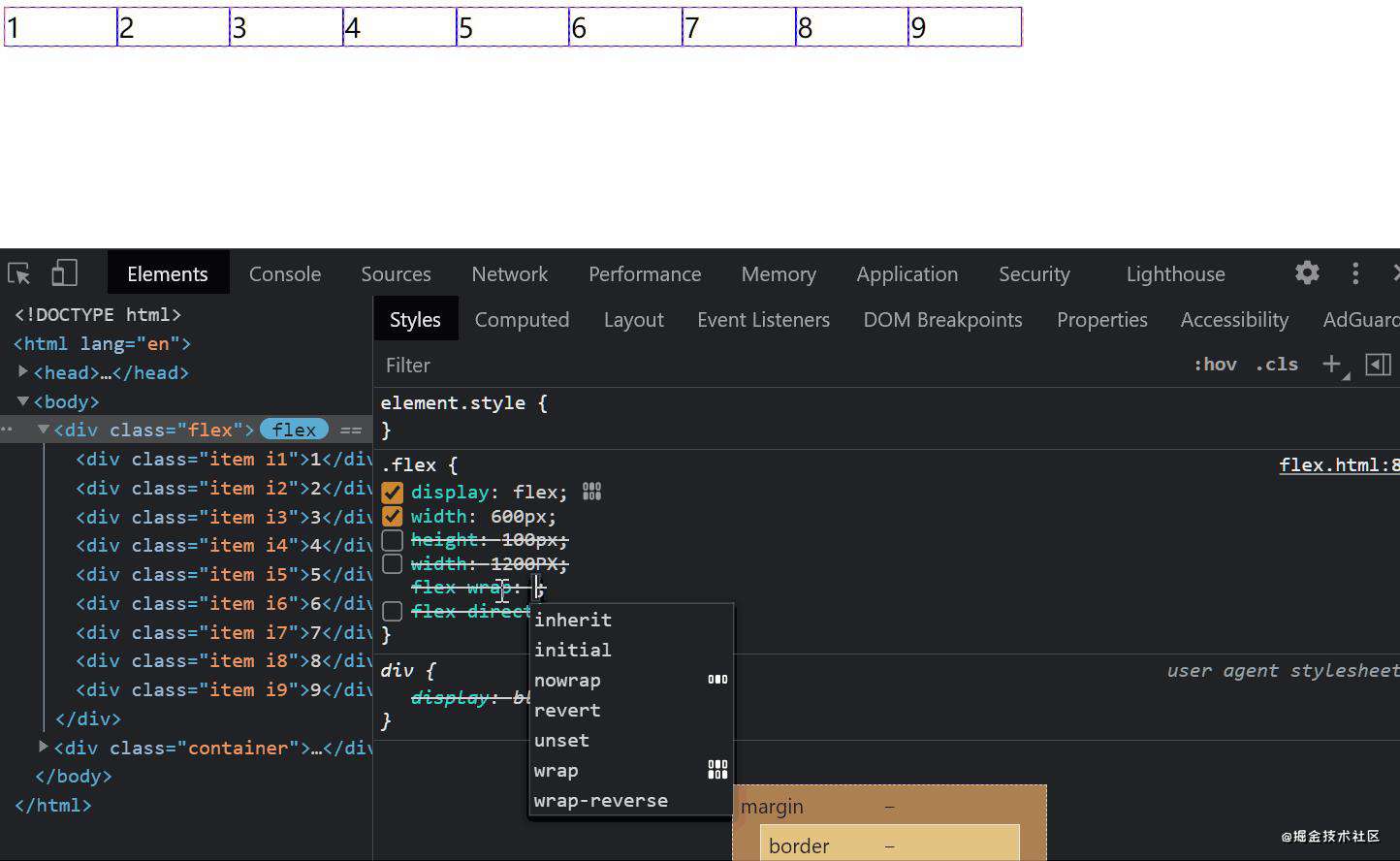Viewport: 1400px width, 861px height.
Task: Open the Network tab
Action: (510, 273)
